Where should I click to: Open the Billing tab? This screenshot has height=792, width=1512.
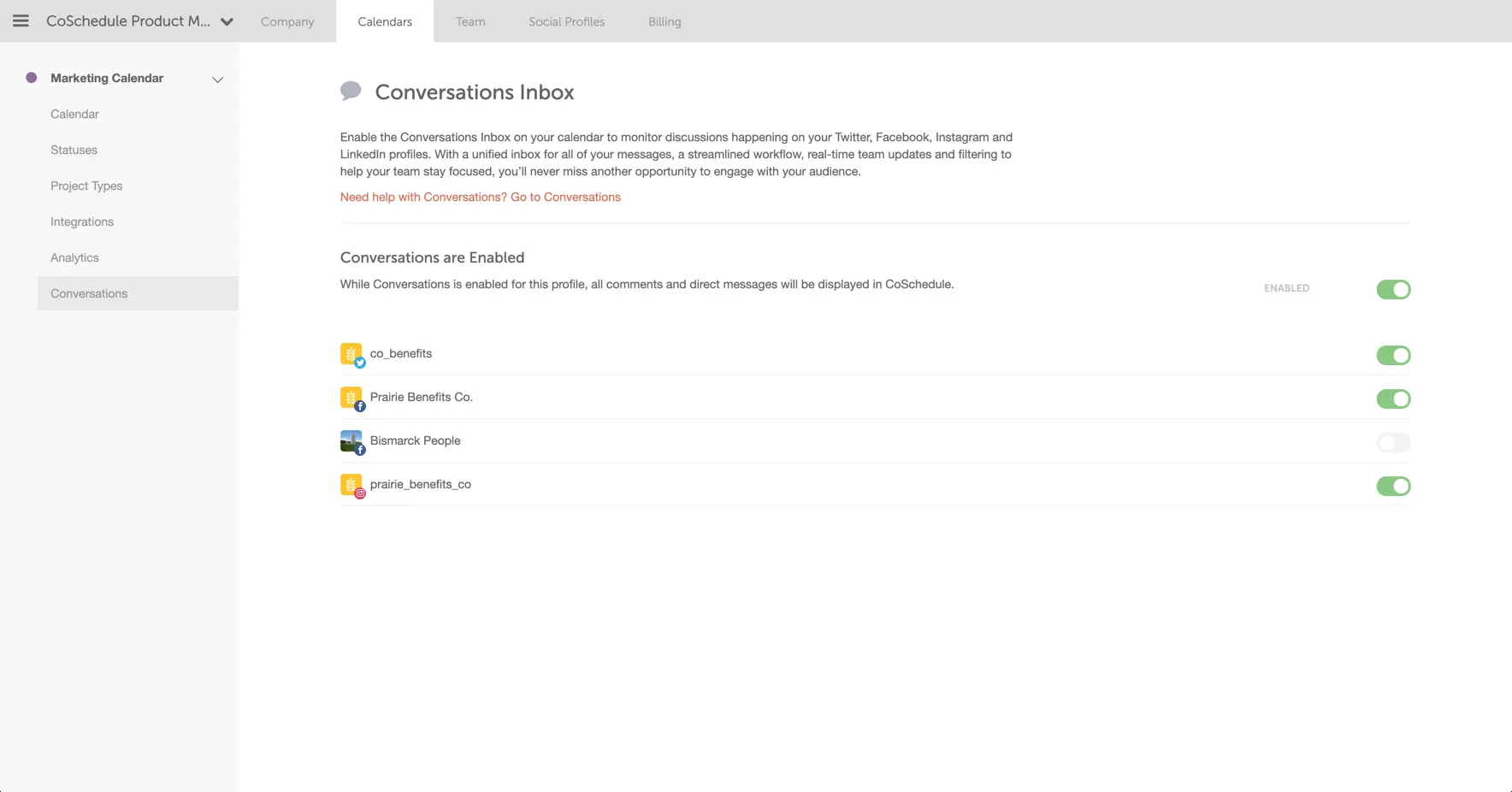pyautogui.click(x=664, y=21)
